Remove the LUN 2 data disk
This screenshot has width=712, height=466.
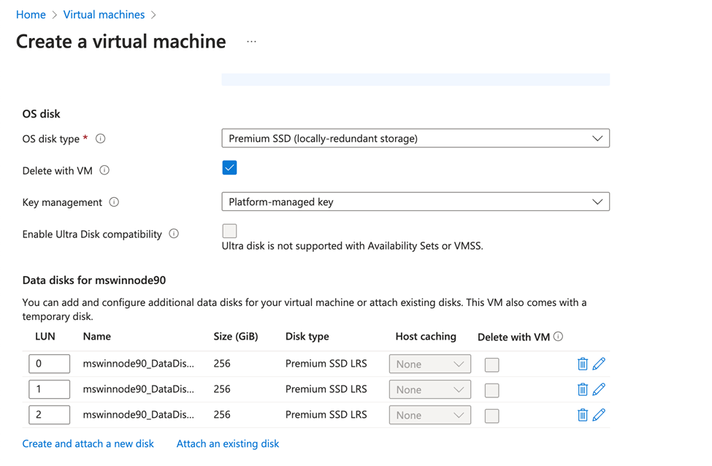point(583,415)
